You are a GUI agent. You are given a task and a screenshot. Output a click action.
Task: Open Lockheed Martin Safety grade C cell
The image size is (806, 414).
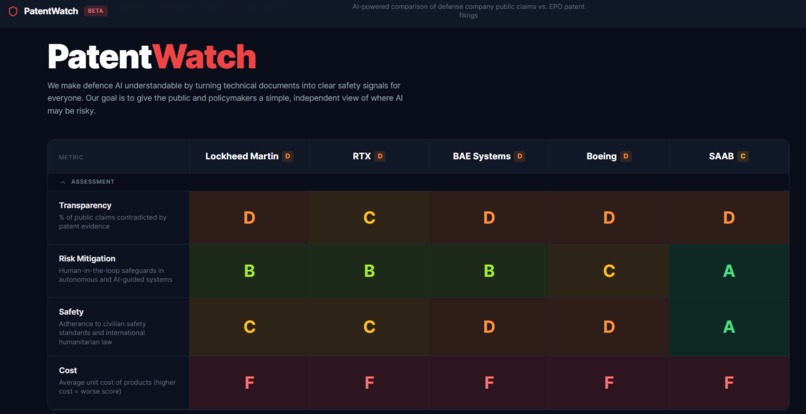249,327
